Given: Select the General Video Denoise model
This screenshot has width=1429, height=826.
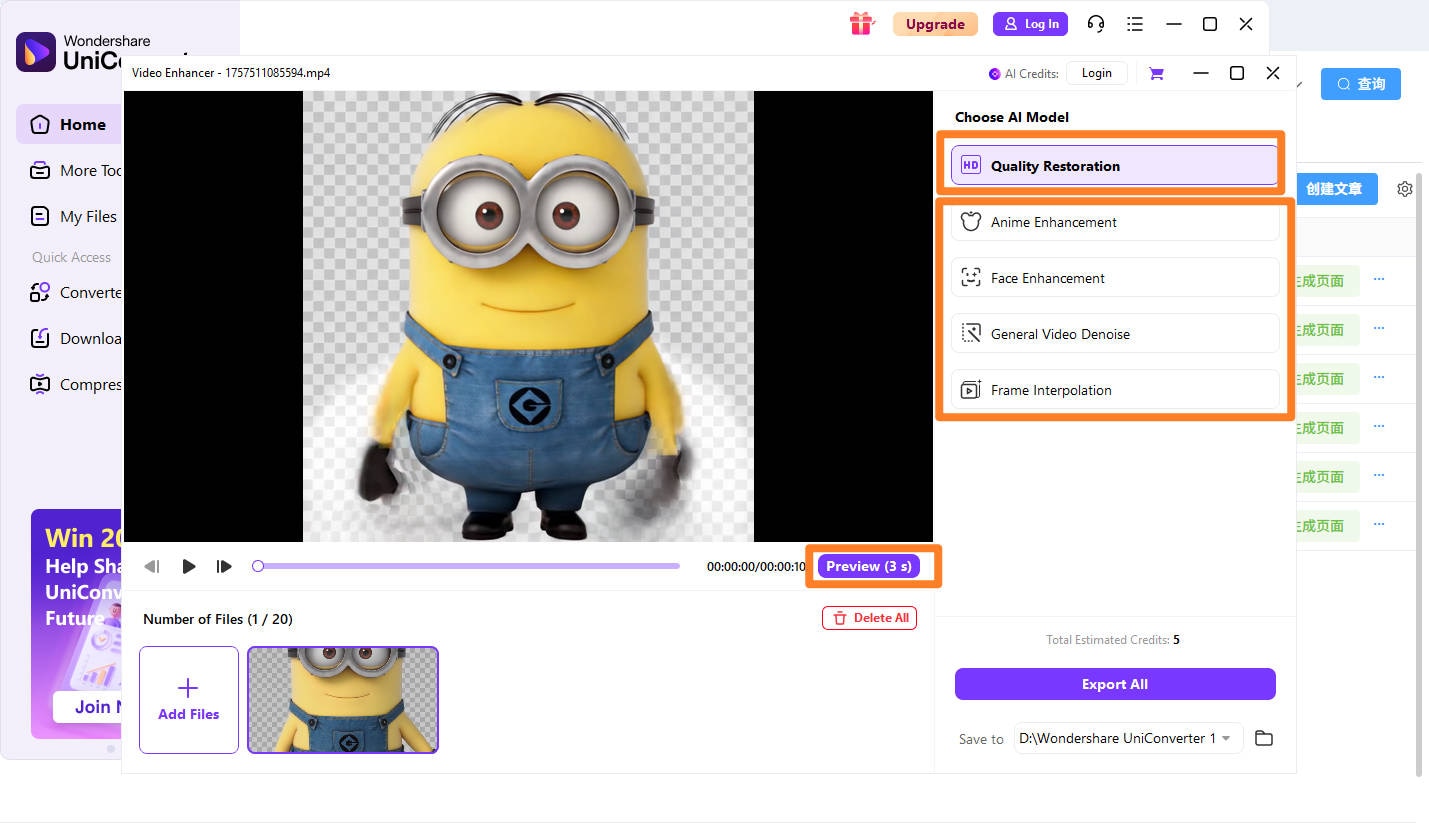Looking at the screenshot, I should click(x=1115, y=334).
